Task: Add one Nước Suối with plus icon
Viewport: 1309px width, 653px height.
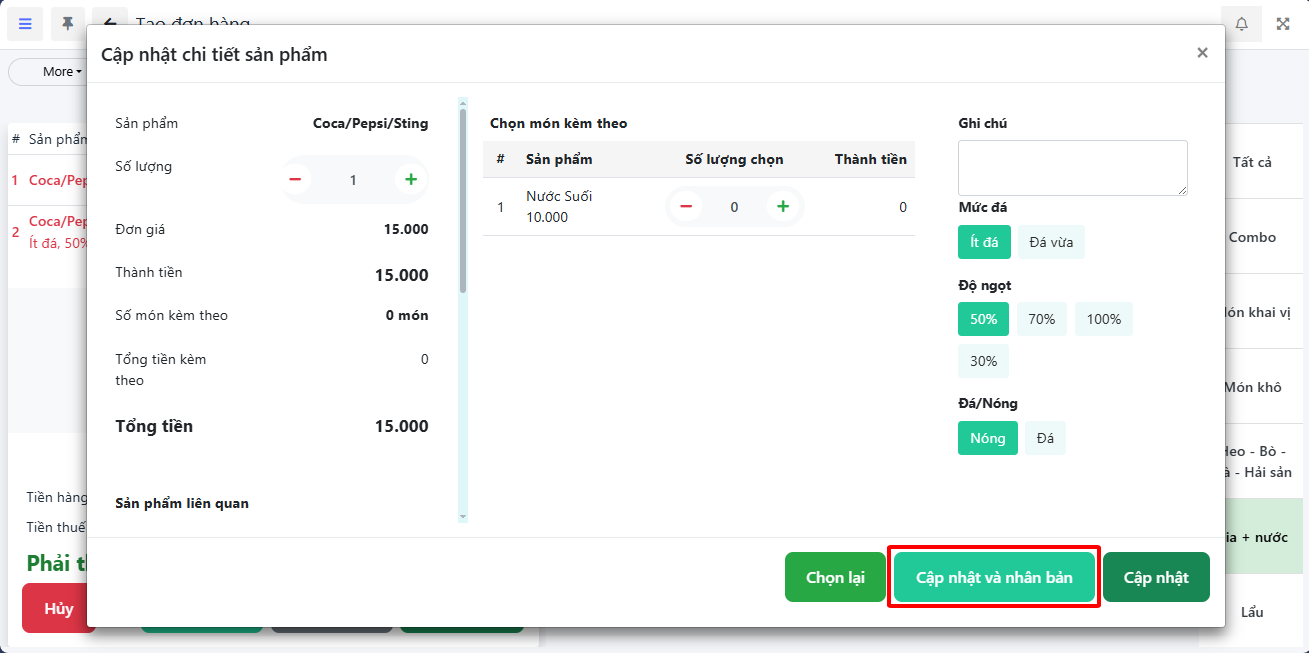Action: tap(783, 207)
